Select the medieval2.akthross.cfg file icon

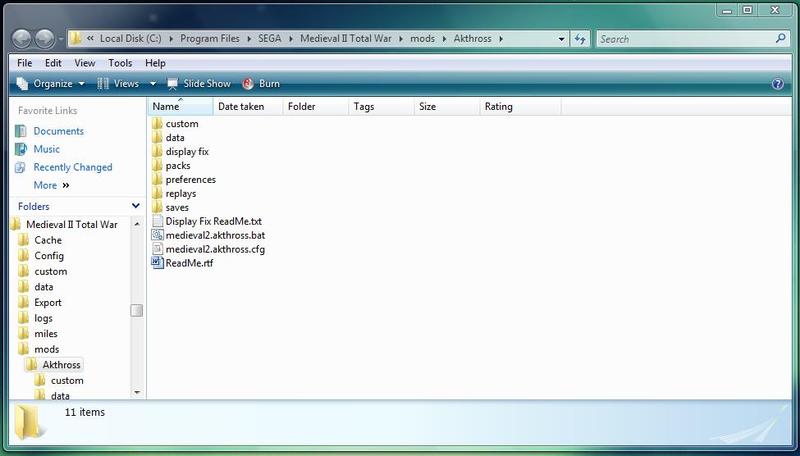point(158,249)
